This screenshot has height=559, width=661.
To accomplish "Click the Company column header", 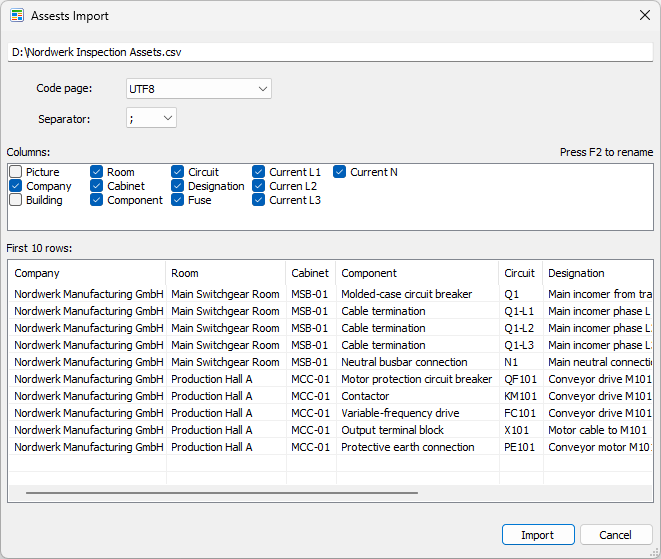I will click(x=87, y=273).
